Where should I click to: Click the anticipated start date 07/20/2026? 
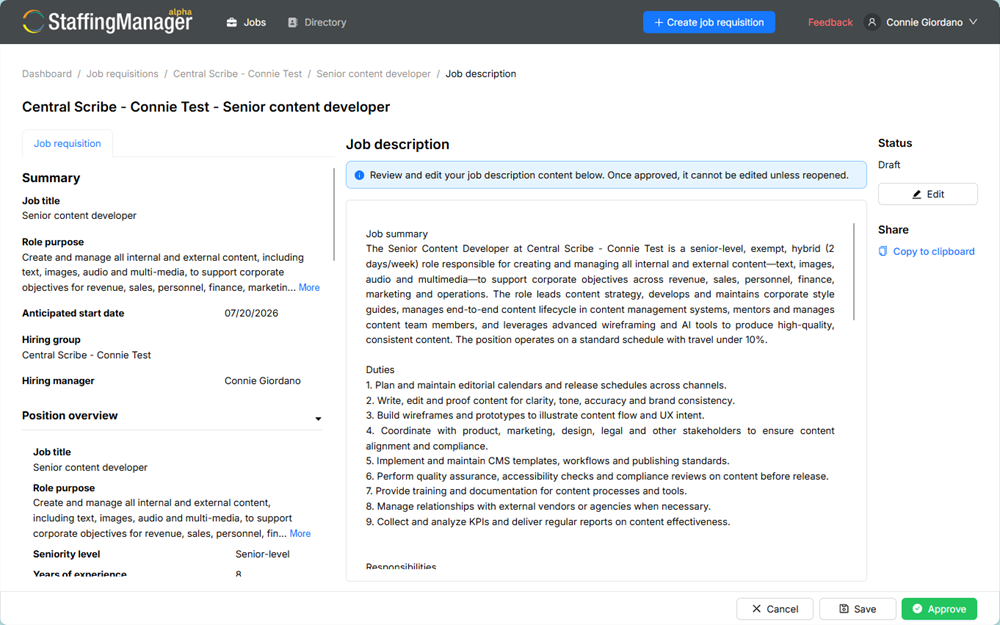click(x=251, y=313)
